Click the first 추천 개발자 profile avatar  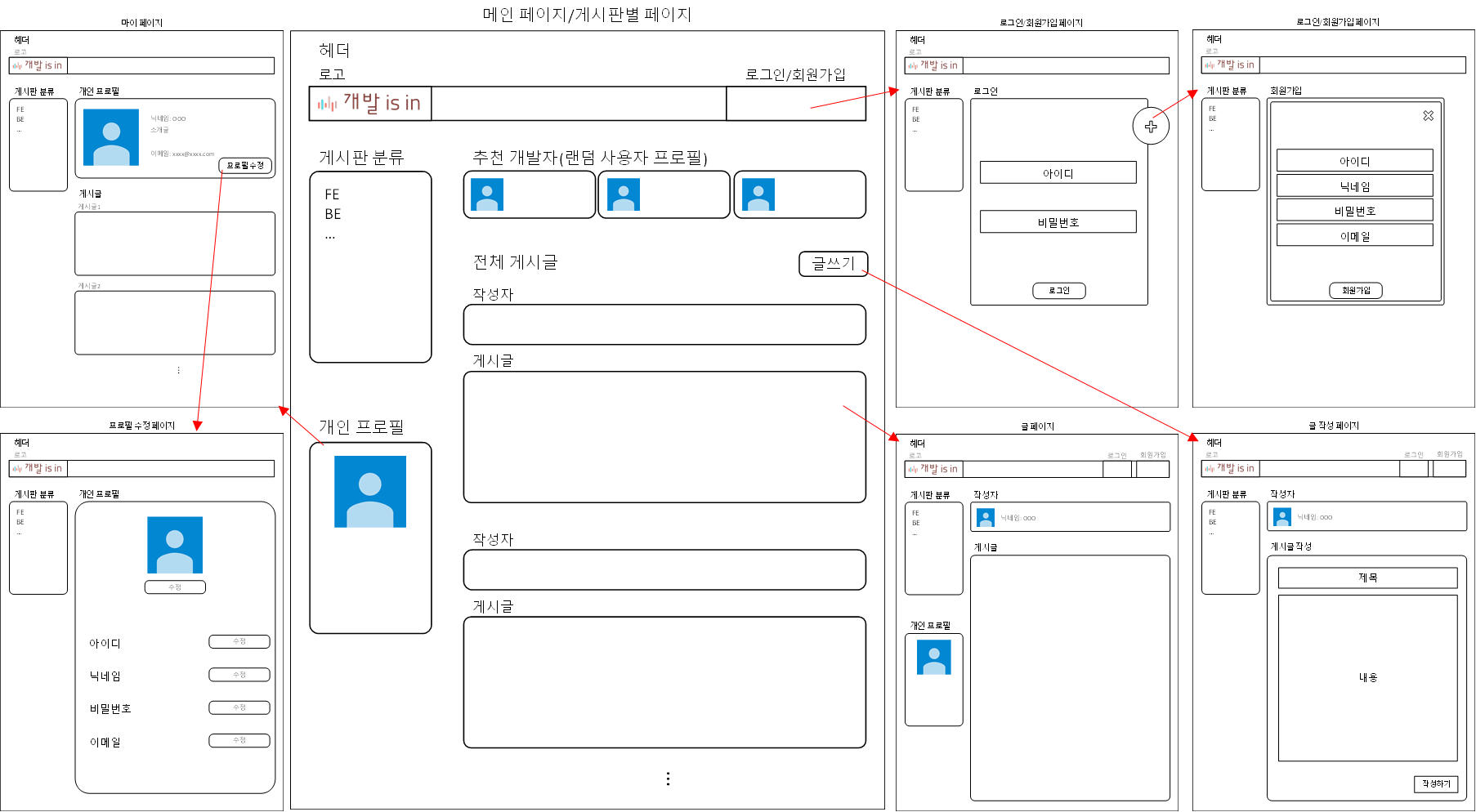(x=488, y=194)
